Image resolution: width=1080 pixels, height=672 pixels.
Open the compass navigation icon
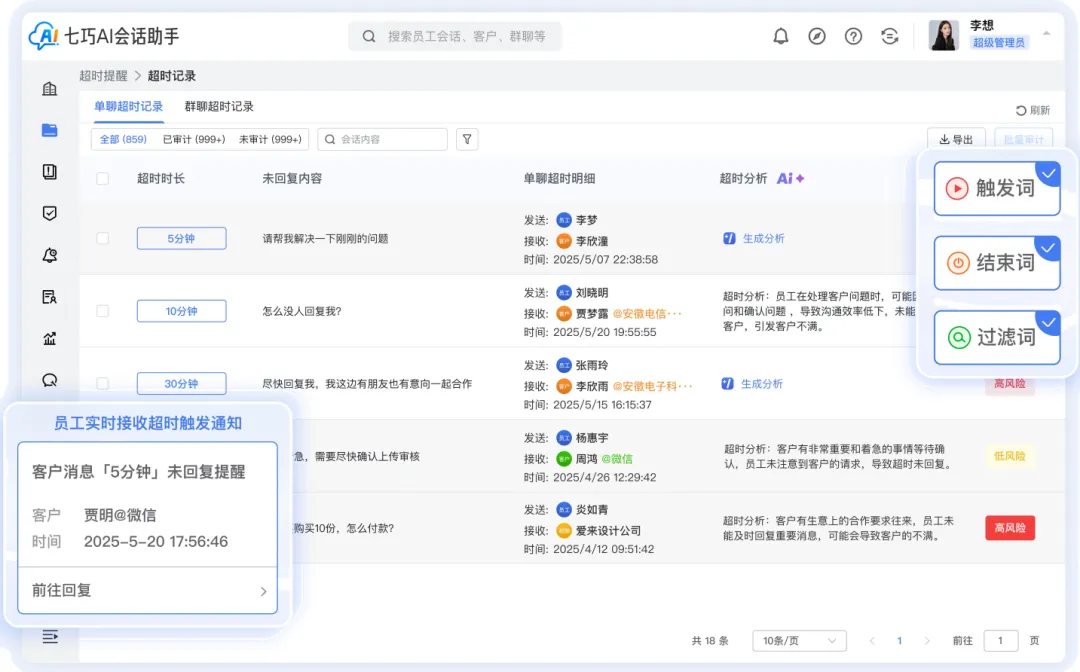pyautogui.click(x=817, y=36)
